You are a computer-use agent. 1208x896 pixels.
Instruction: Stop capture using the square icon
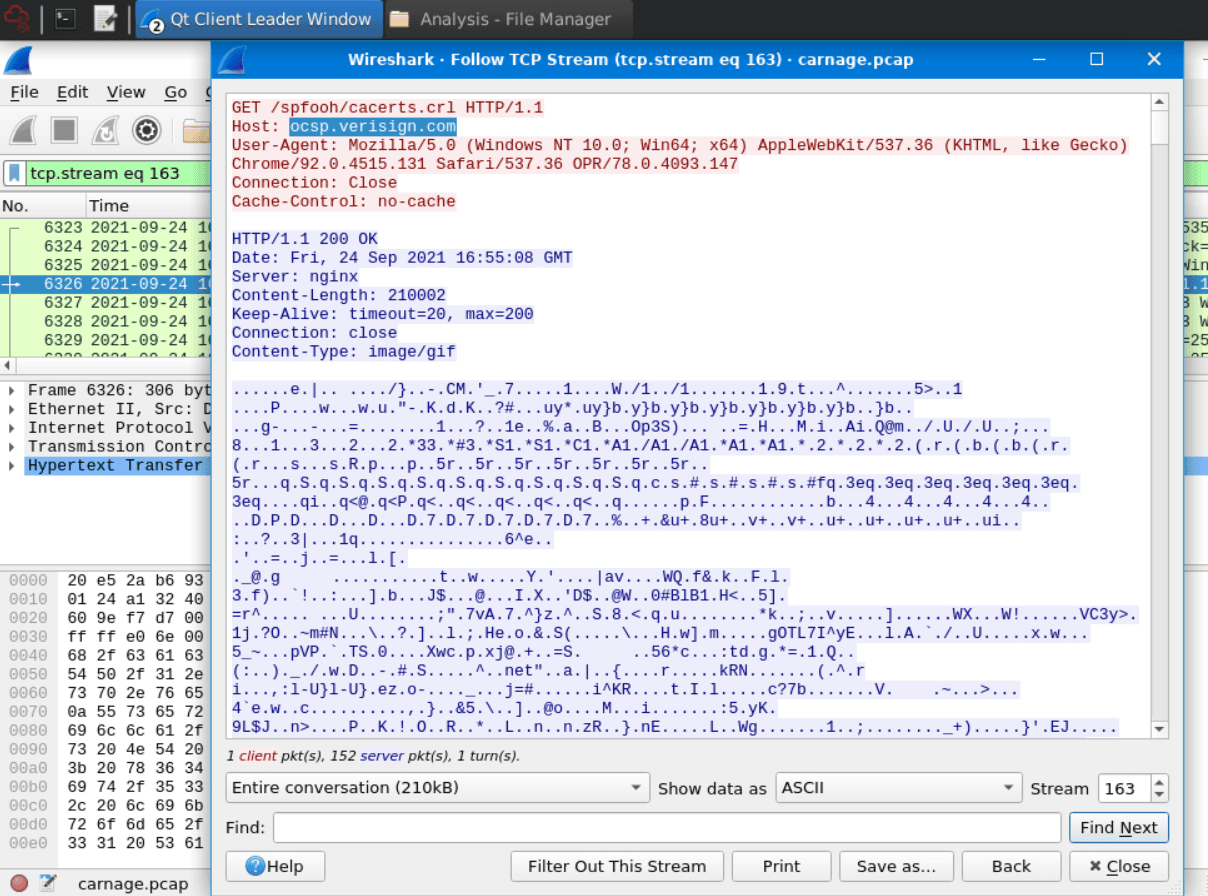65,130
